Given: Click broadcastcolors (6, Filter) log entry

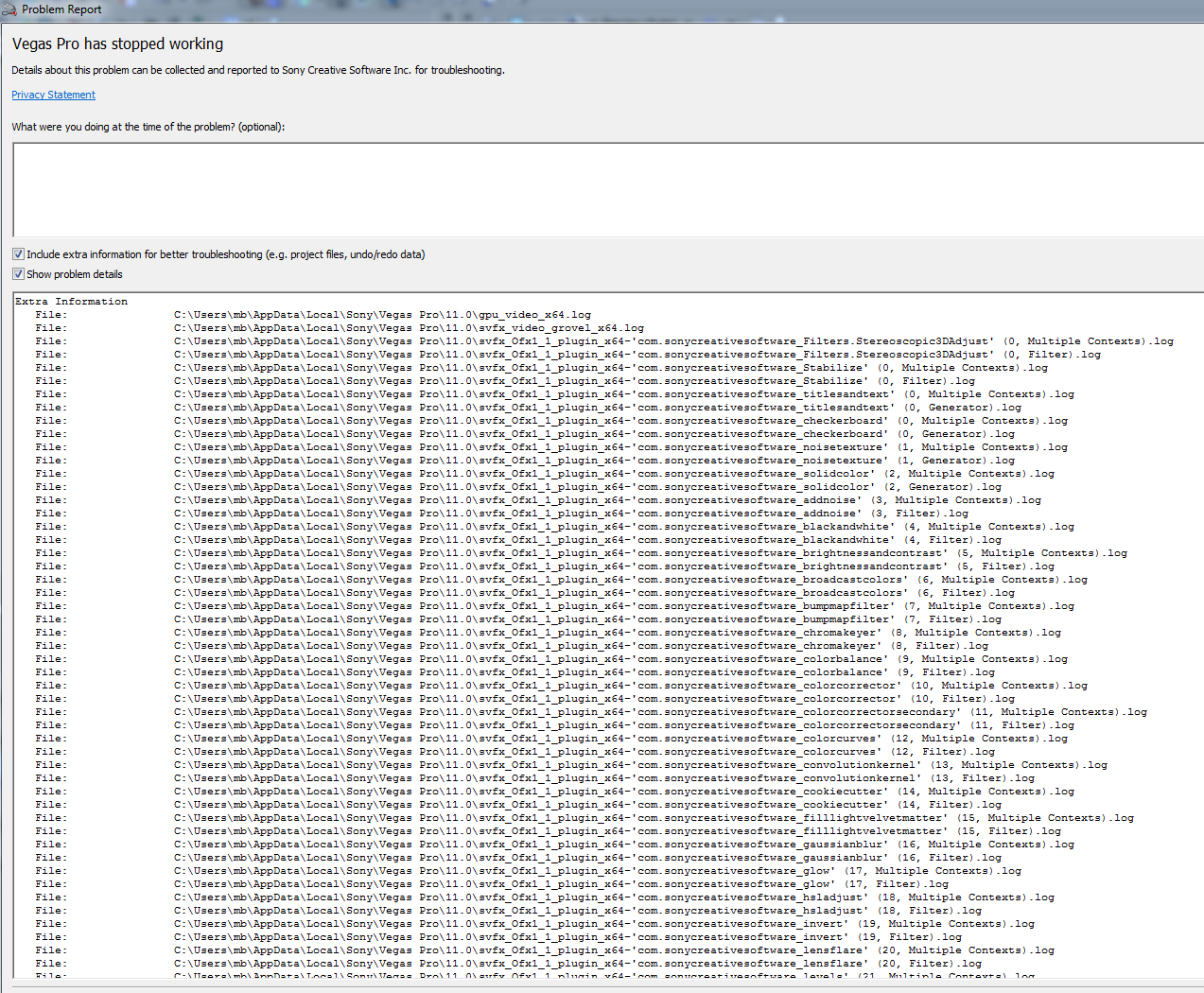Looking at the screenshot, I should point(525,593).
